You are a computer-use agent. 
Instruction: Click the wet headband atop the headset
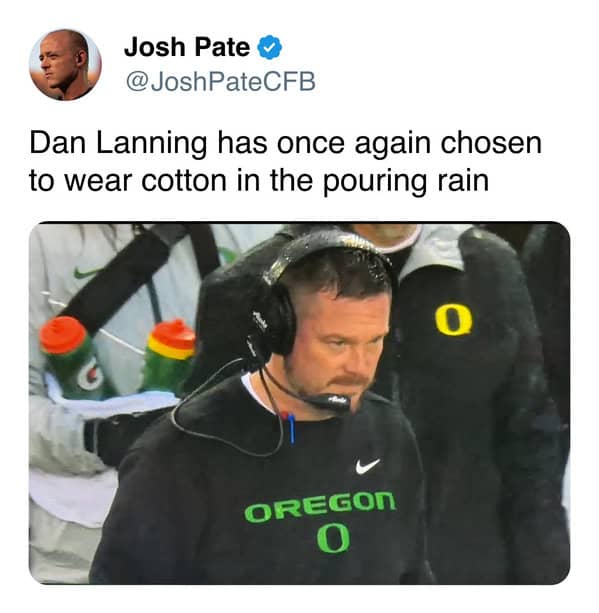click(325, 246)
